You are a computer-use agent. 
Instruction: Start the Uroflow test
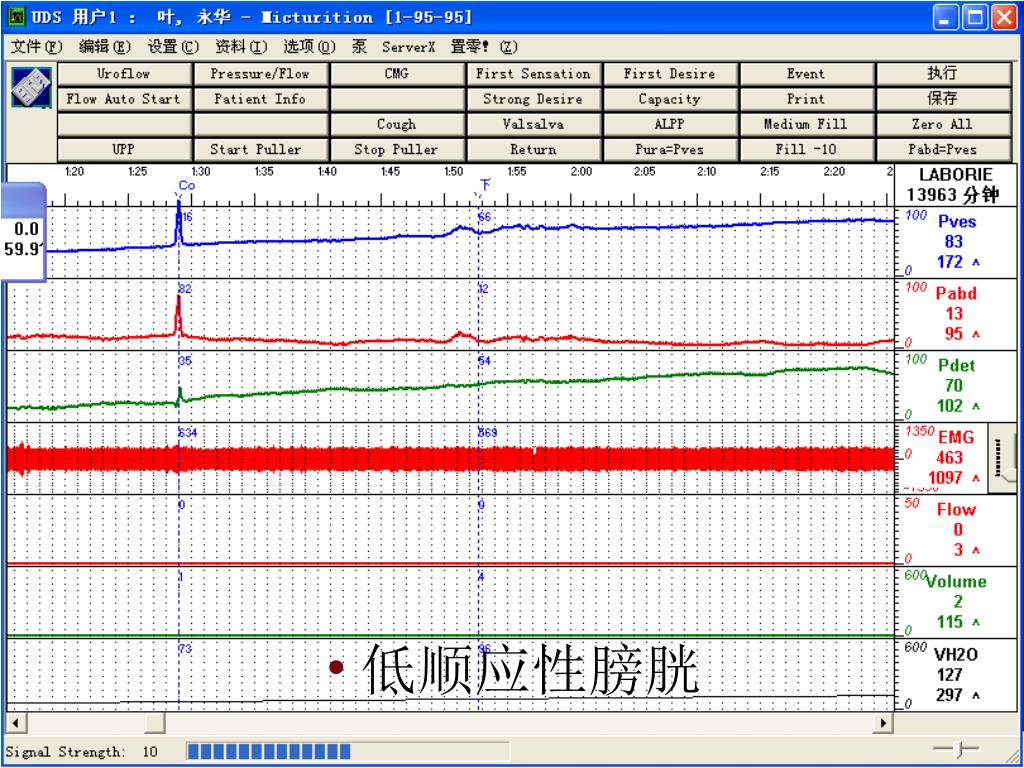coord(125,74)
